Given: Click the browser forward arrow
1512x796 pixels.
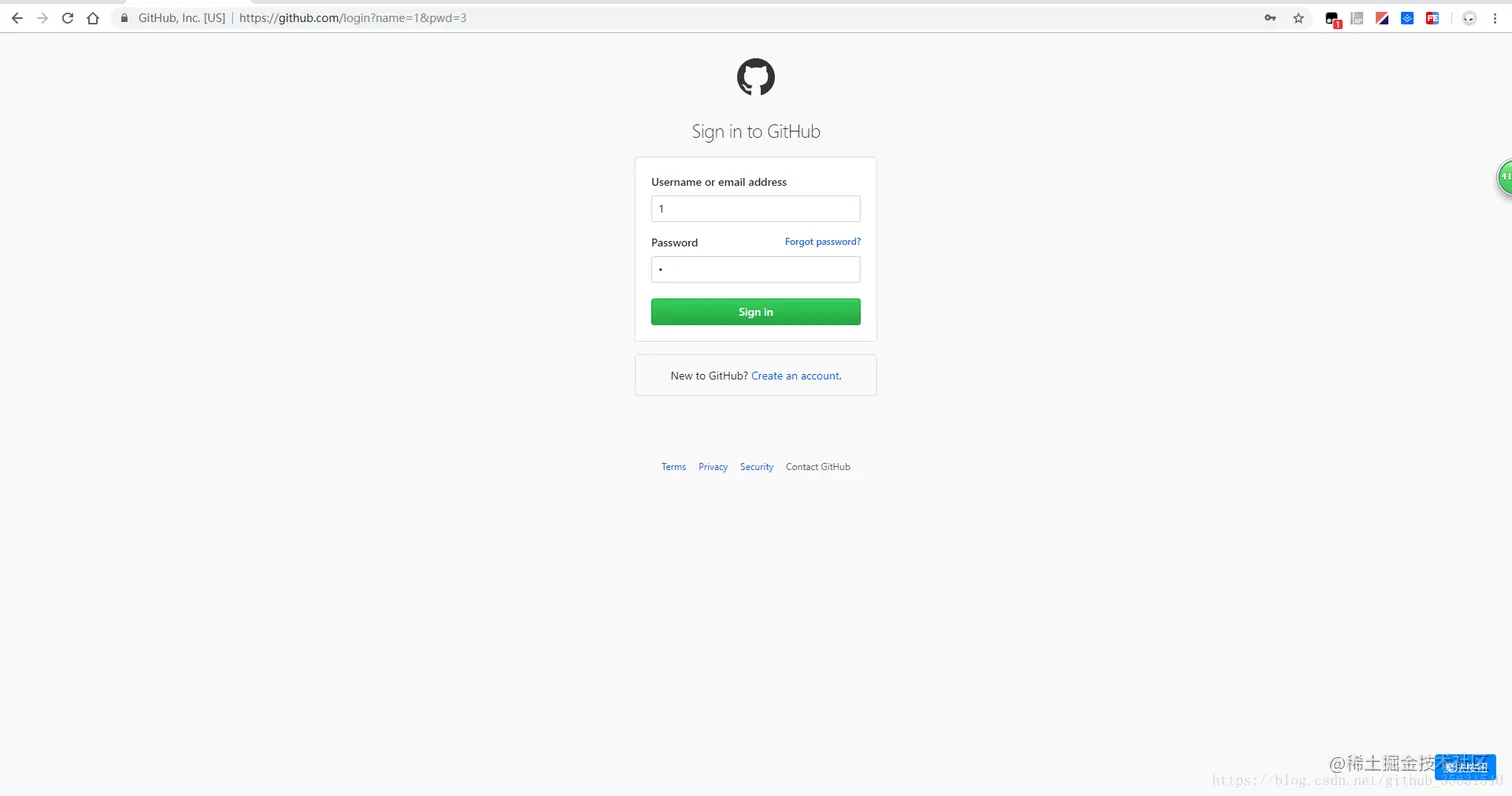Looking at the screenshot, I should coord(42,18).
